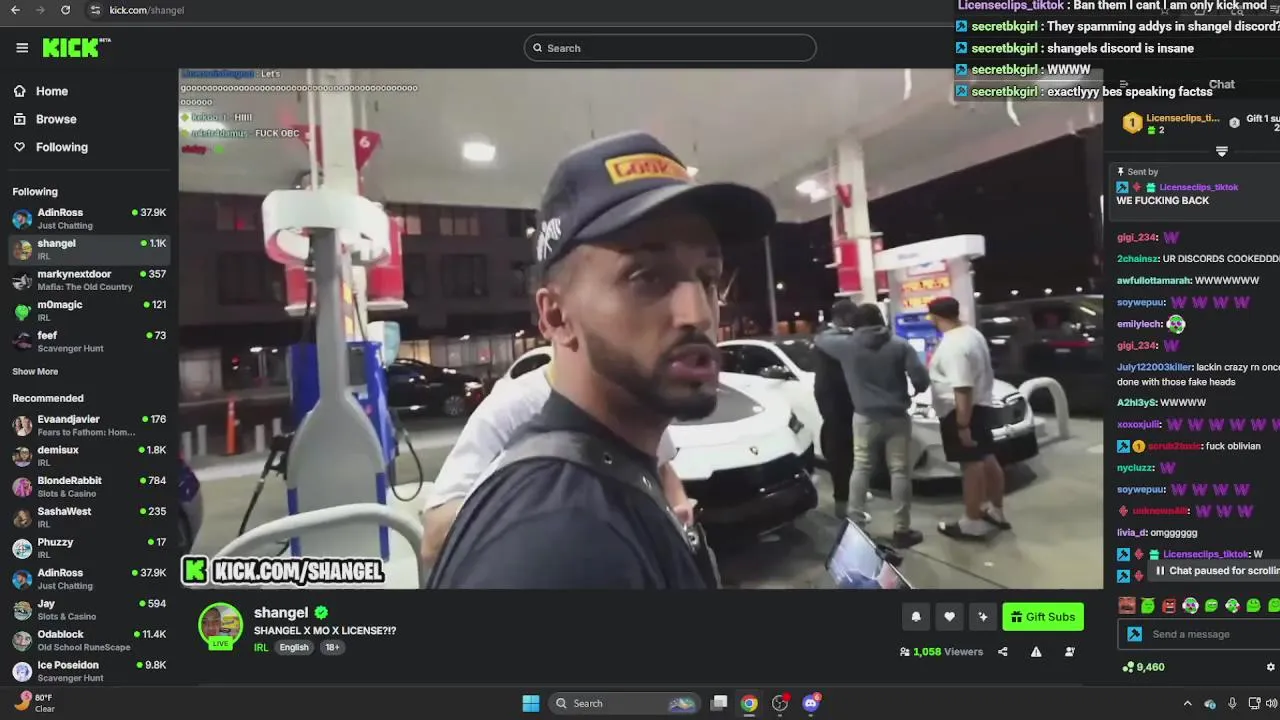The width and height of the screenshot is (1280, 720).
Task: Click the 1,058 Viewers count
Action: click(941, 652)
